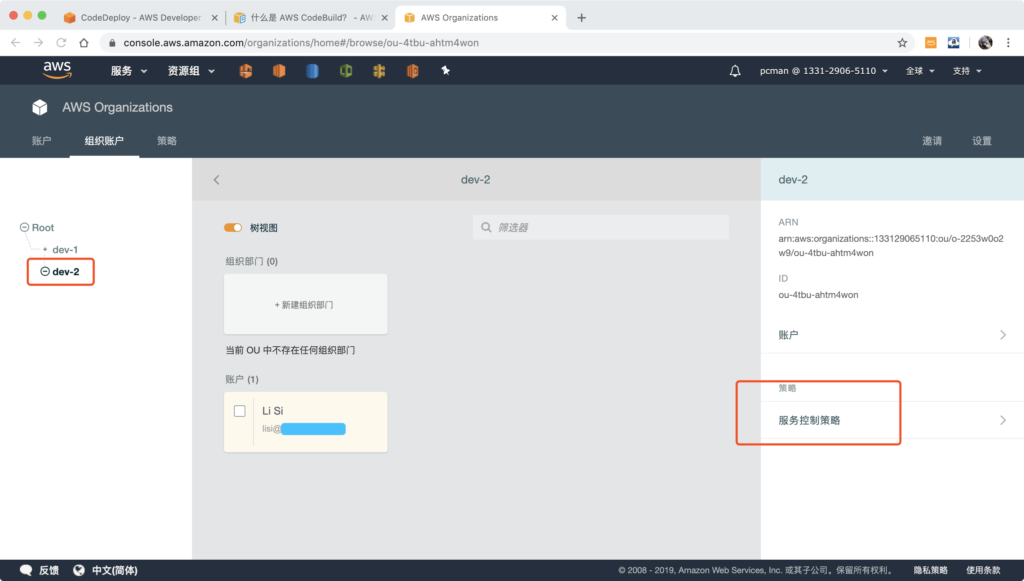Viewport: 1024px width, 581px height.
Task: Reload the page
Action: point(61,43)
